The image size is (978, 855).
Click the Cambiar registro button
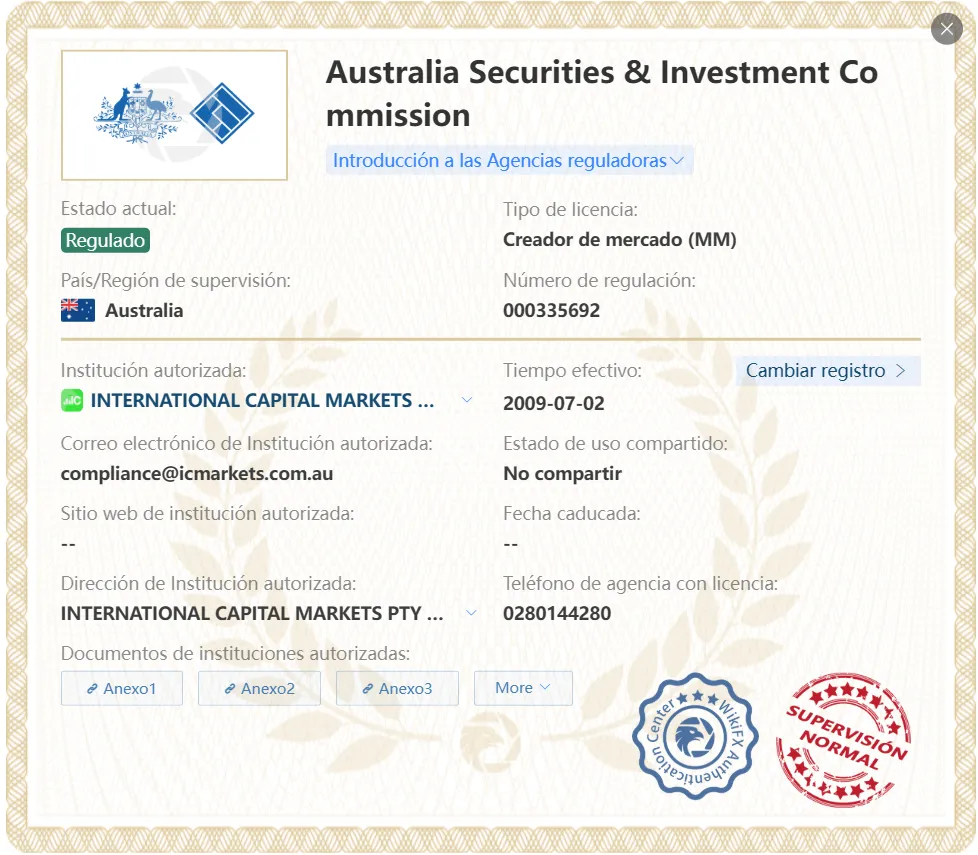[827, 370]
